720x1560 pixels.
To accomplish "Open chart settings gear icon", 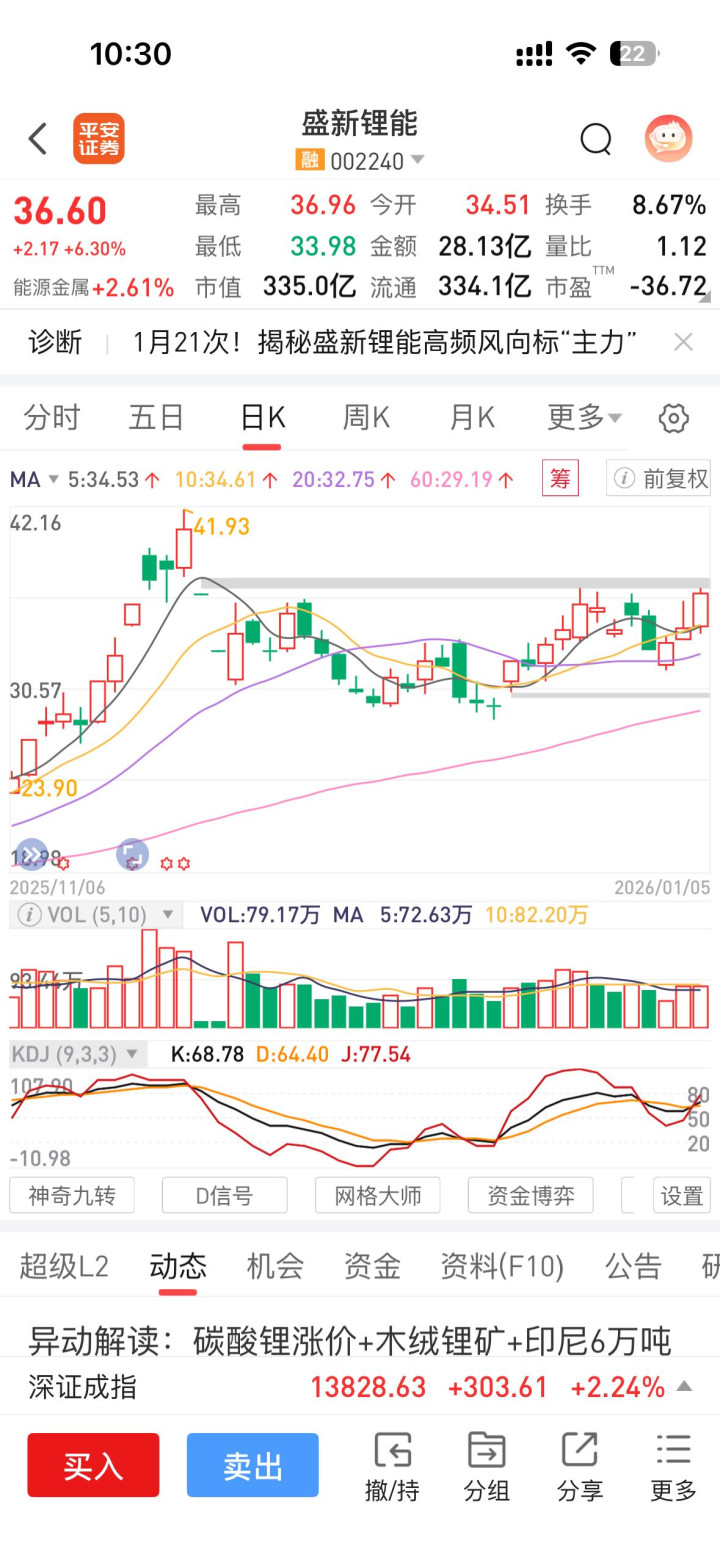I will pyautogui.click(x=674, y=418).
